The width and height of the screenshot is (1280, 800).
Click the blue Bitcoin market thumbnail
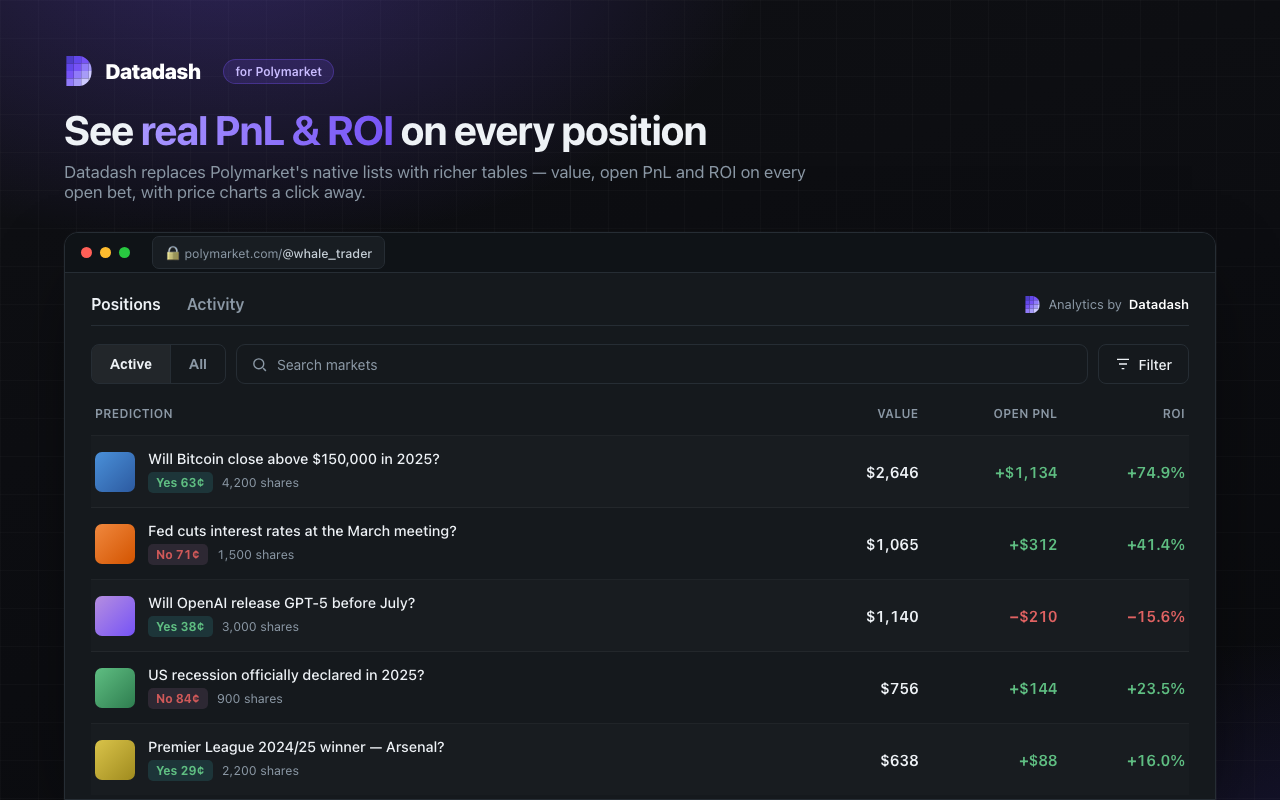pos(115,472)
